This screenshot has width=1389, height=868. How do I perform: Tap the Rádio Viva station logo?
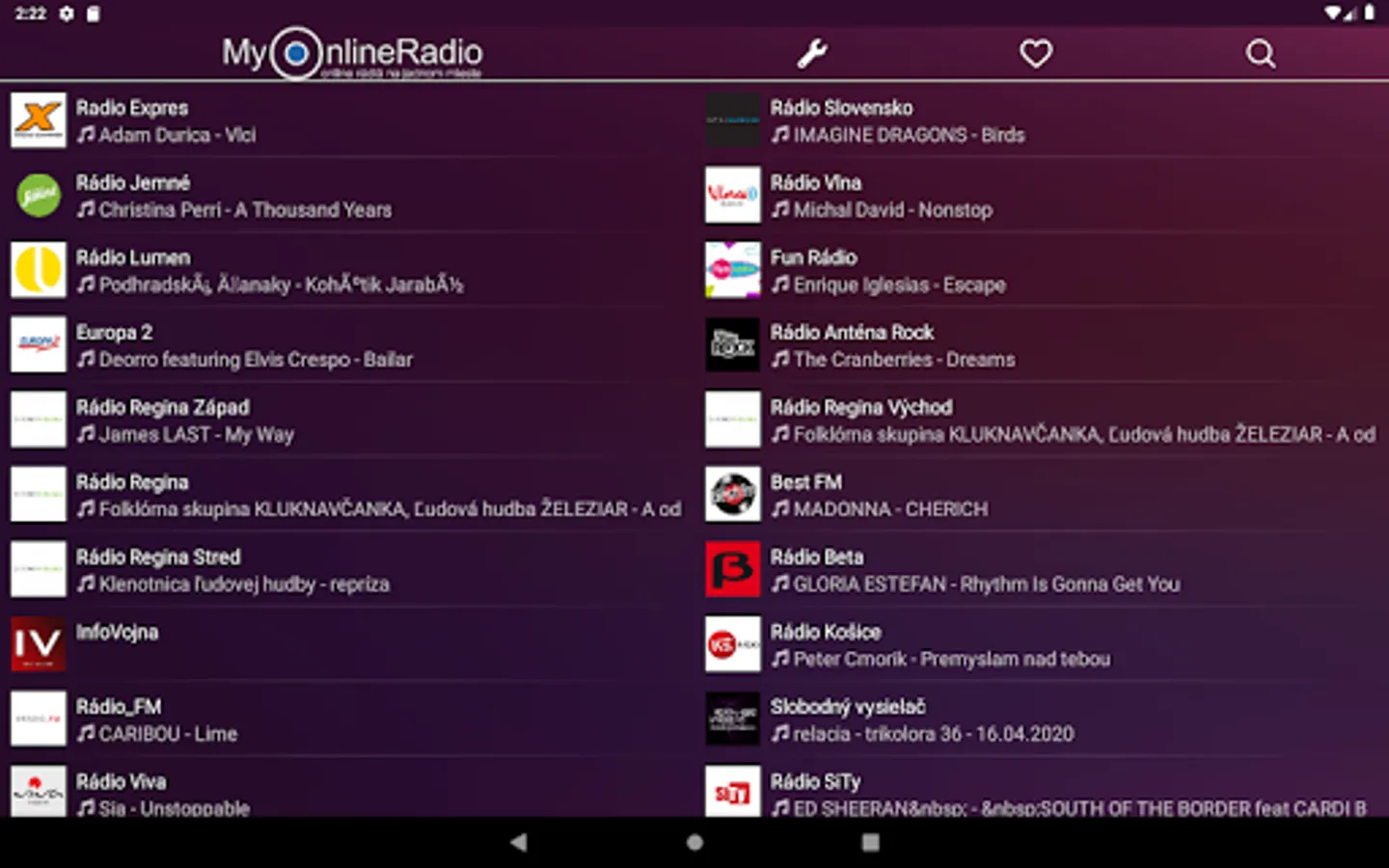tap(39, 792)
